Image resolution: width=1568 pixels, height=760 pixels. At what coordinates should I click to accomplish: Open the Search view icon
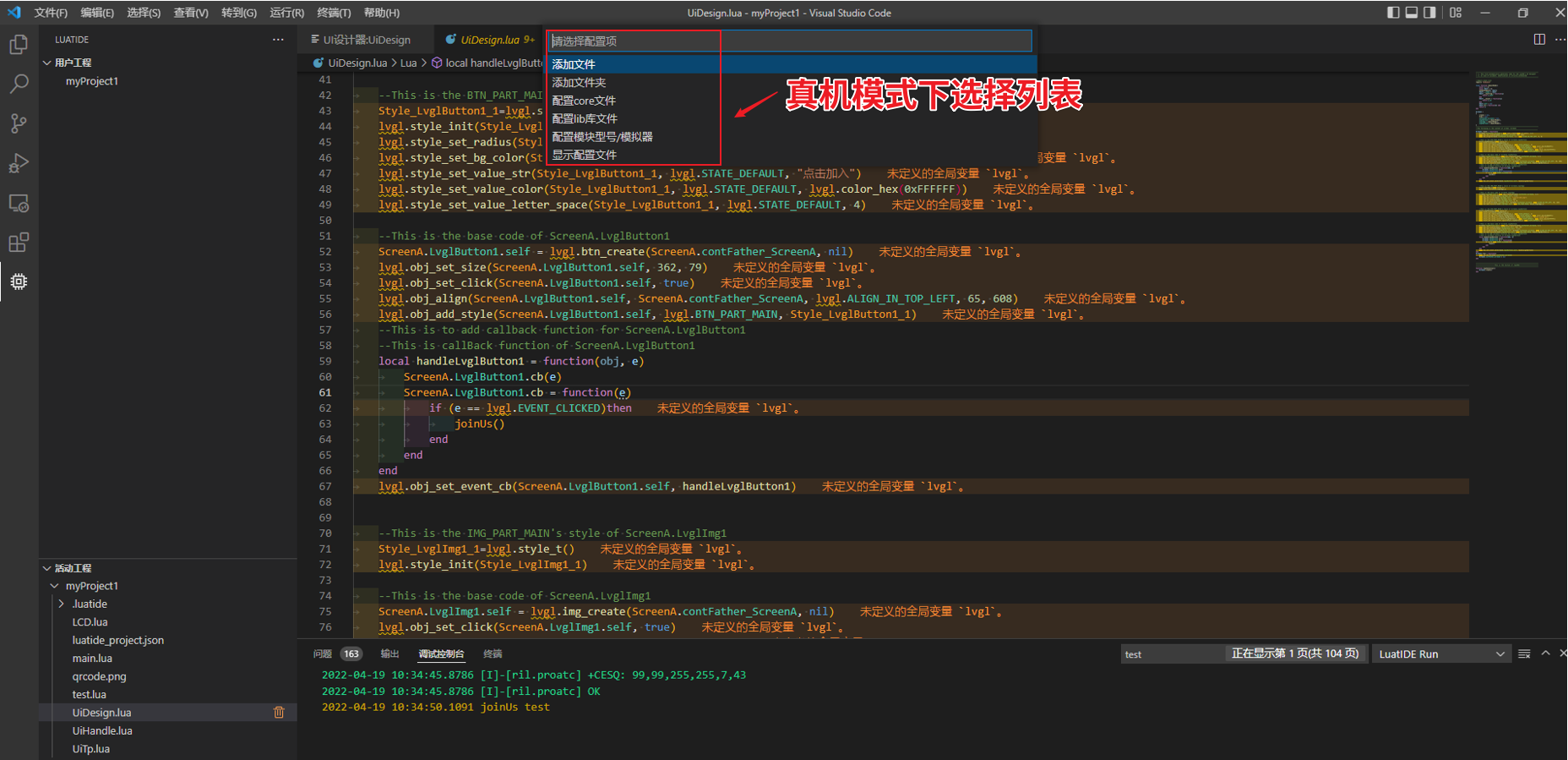pyautogui.click(x=19, y=84)
